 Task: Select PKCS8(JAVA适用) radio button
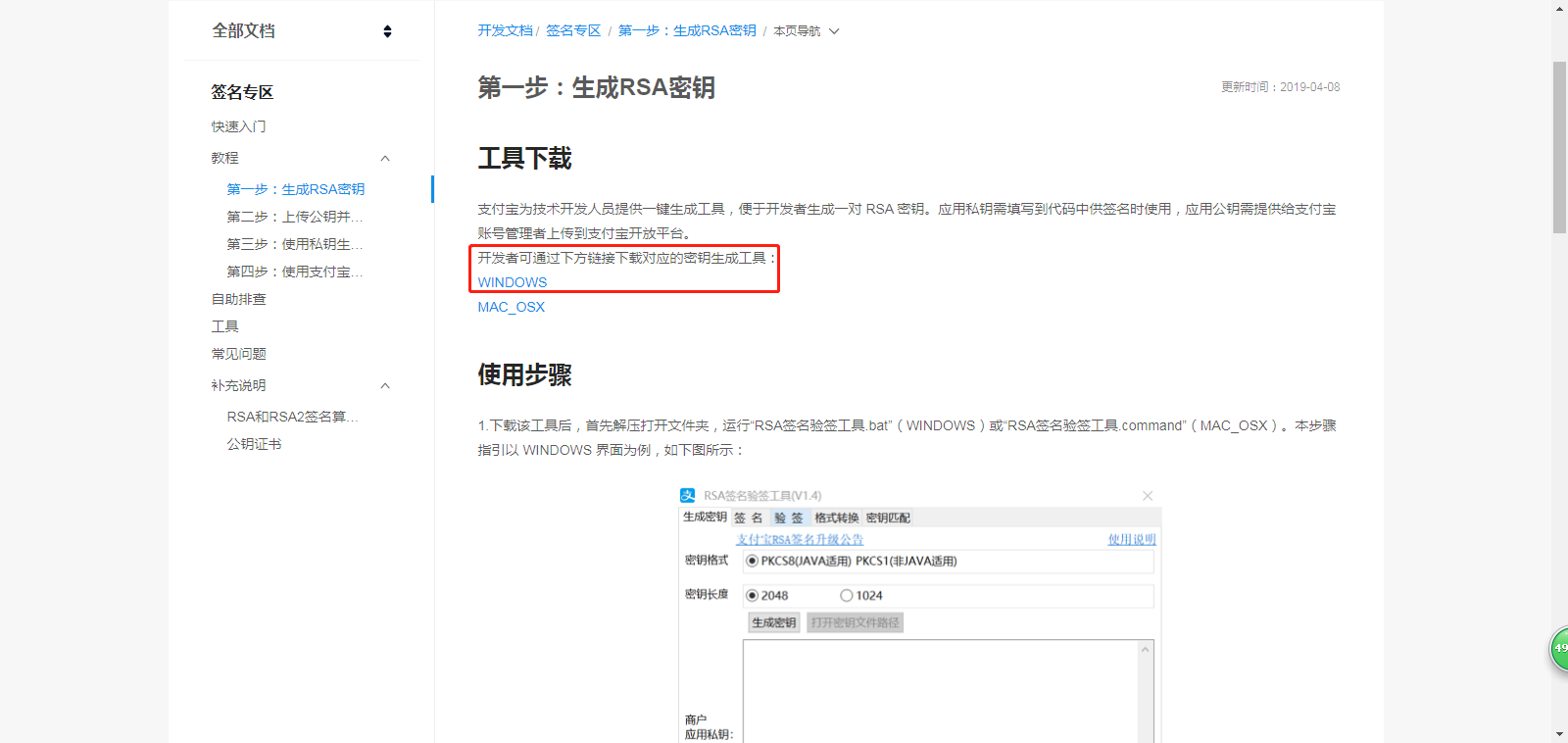coord(752,562)
